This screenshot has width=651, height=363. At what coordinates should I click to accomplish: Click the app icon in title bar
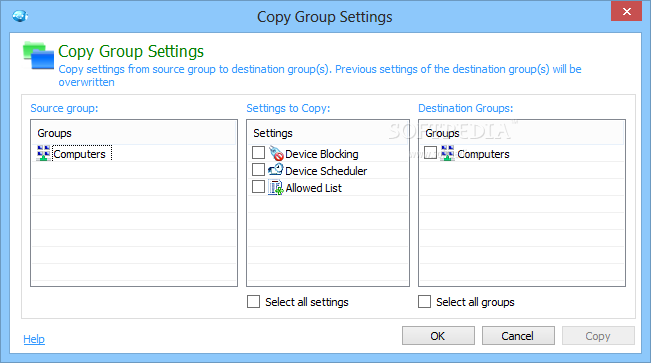point(20,16)
